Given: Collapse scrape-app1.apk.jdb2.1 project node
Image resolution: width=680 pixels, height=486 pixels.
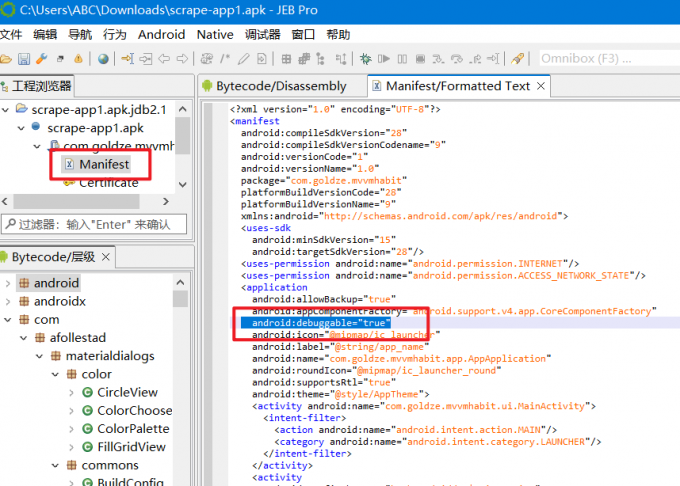Looking at the screenshot, I should click(x=8, y=109).
